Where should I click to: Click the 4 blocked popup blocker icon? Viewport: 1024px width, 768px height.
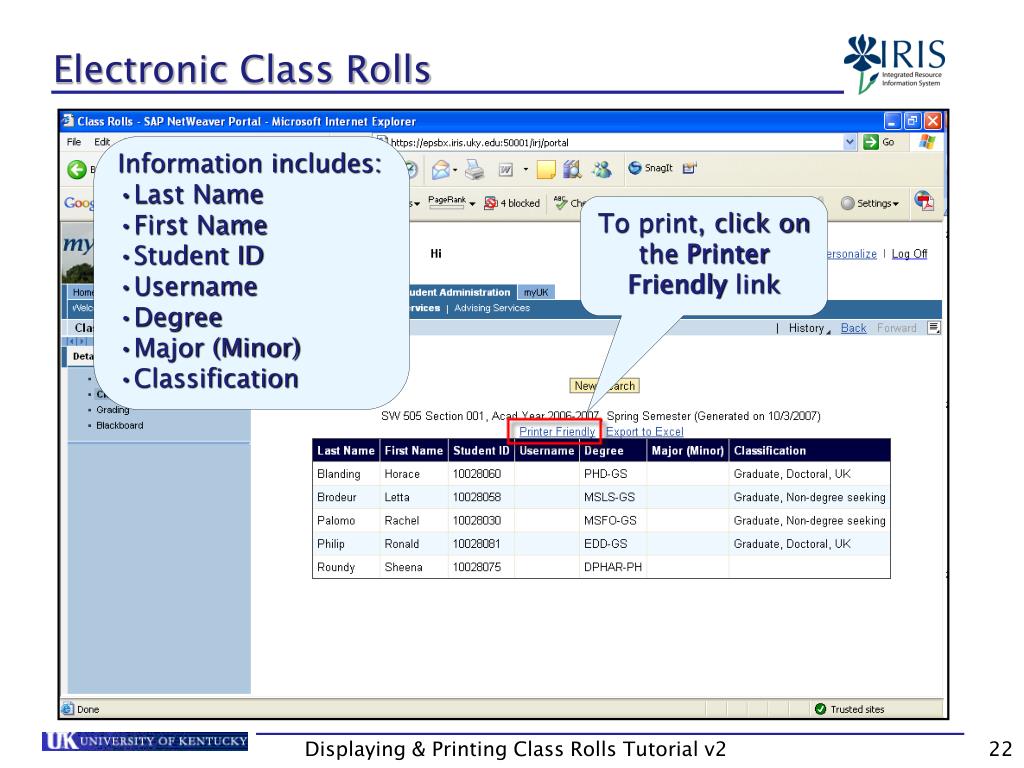[490, 203]
